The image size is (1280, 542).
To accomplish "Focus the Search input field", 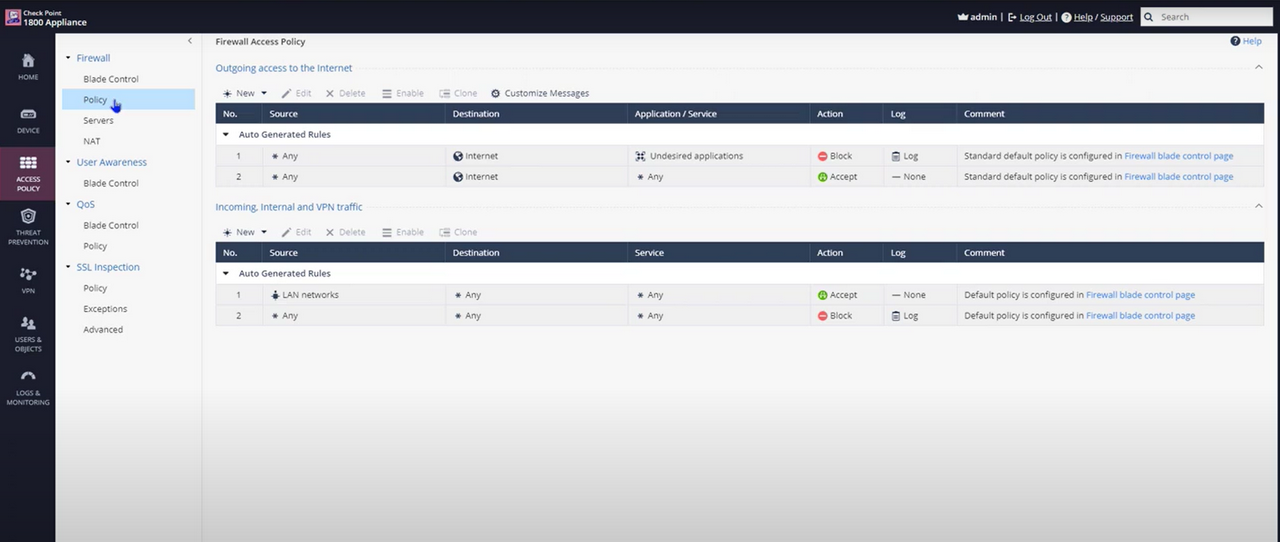I will (1206, 17).
